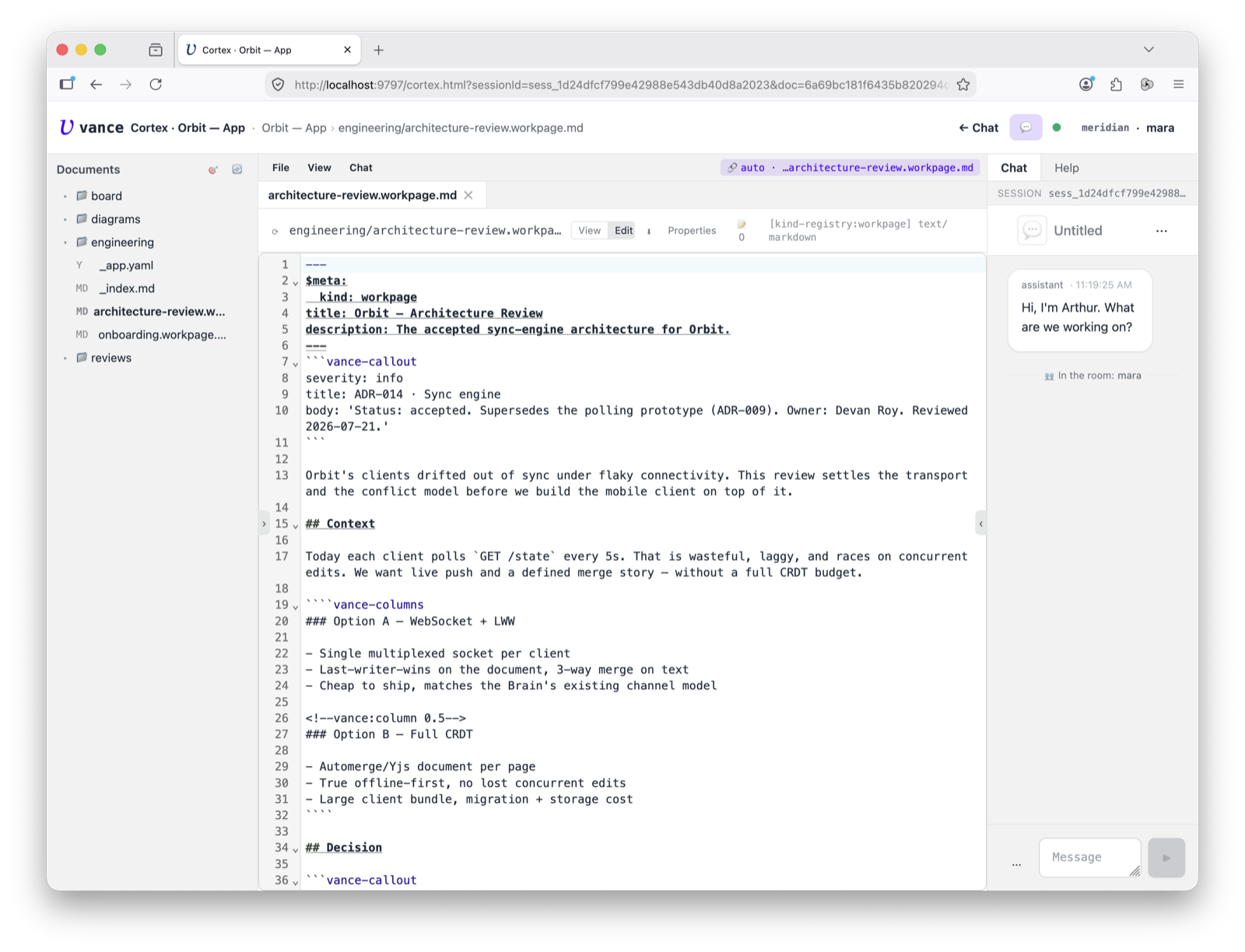
Task: Click the browser address bar URL
Action: pos(620,85)
